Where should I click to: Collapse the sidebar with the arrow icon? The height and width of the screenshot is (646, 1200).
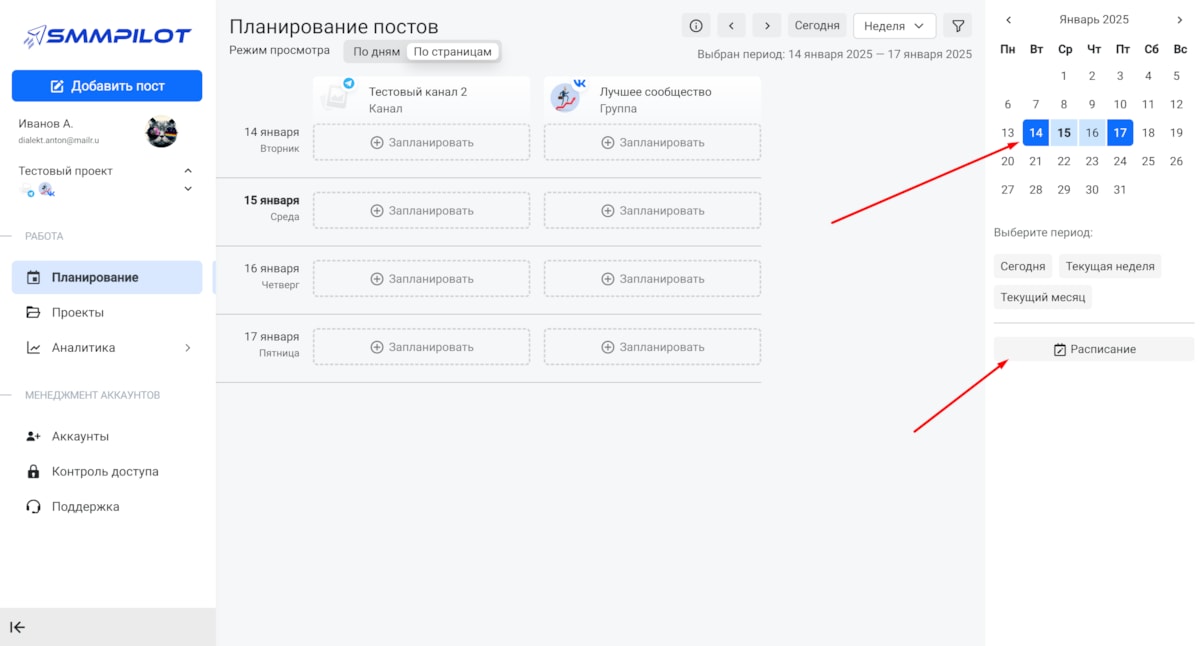pos(18,627)
